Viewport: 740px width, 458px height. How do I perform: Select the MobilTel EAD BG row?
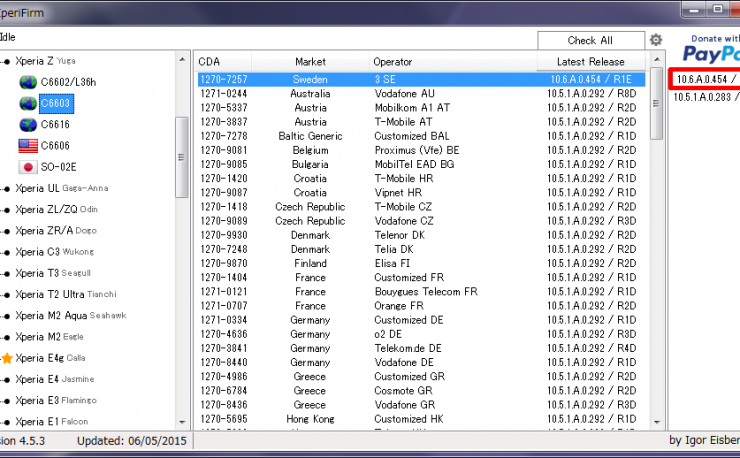click(x=421, y=164)
